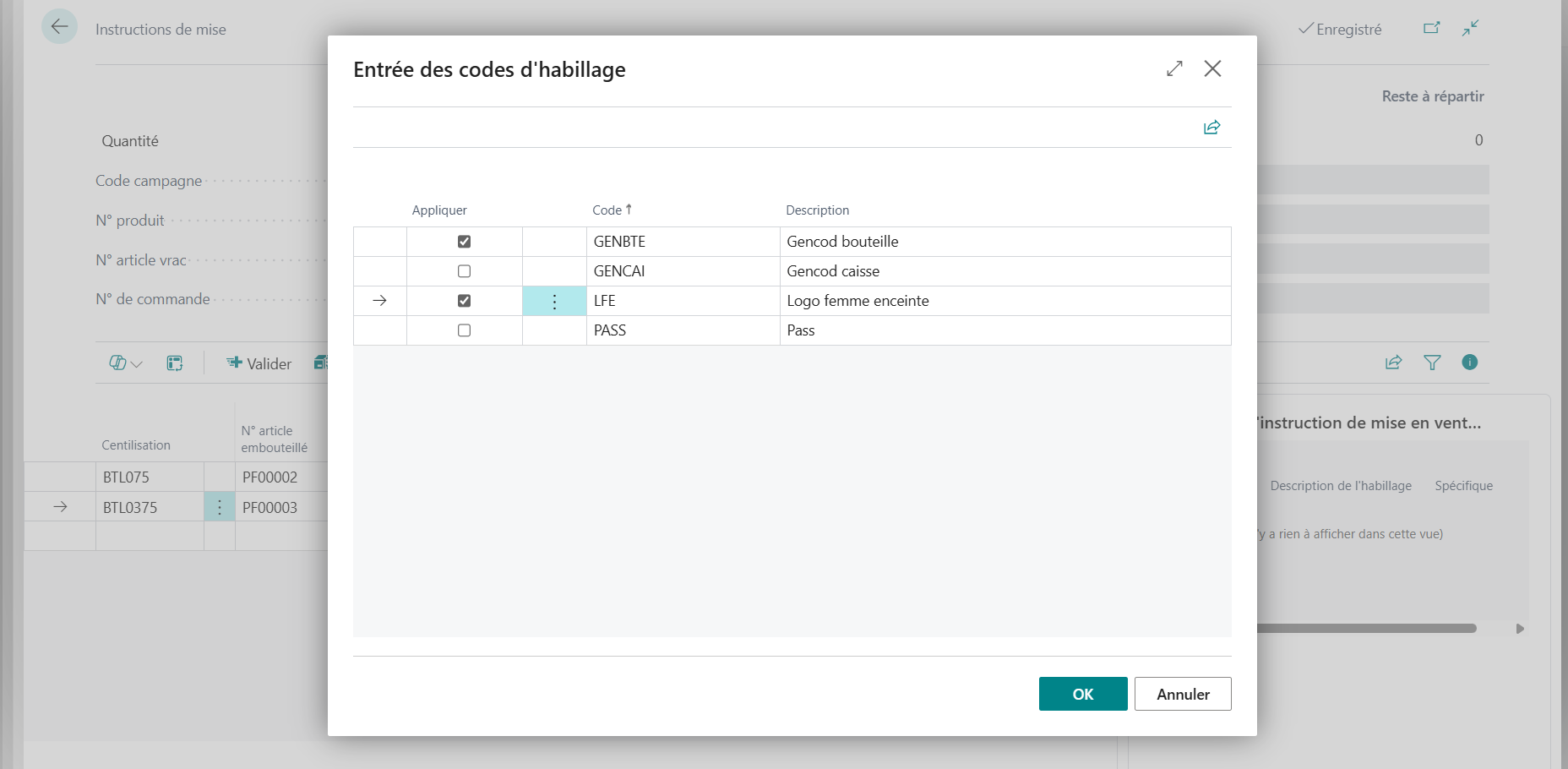Uncheck Appliquer for GENBTE
This screenshot has height=769, width=1568.
pyautogui.click(x=464, y=242)
